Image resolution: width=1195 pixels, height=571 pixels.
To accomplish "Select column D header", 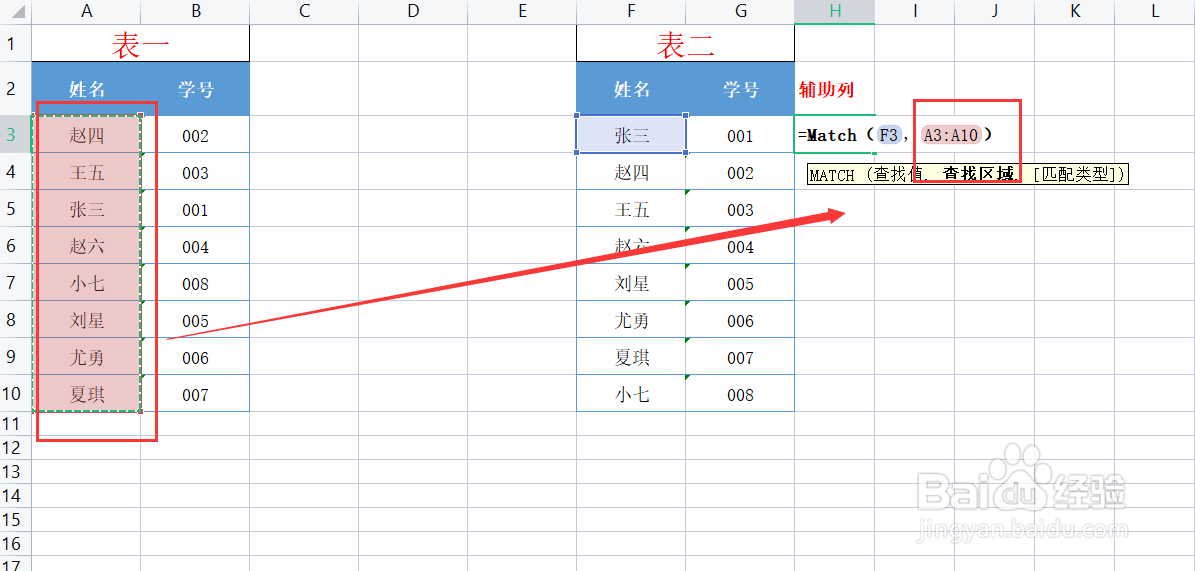I will pyautogui.click(x=413, y=11).
